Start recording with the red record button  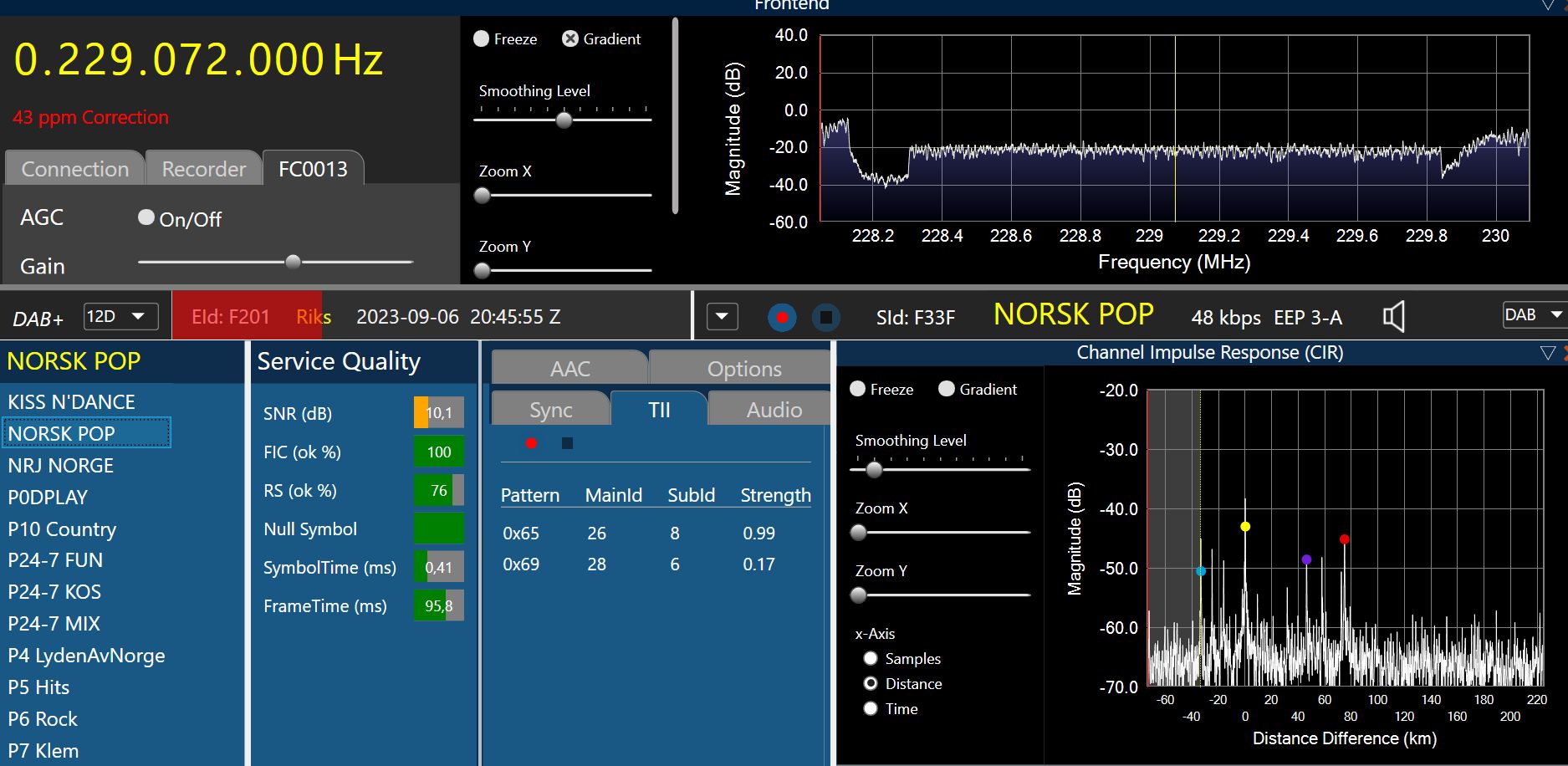[782, 318]
